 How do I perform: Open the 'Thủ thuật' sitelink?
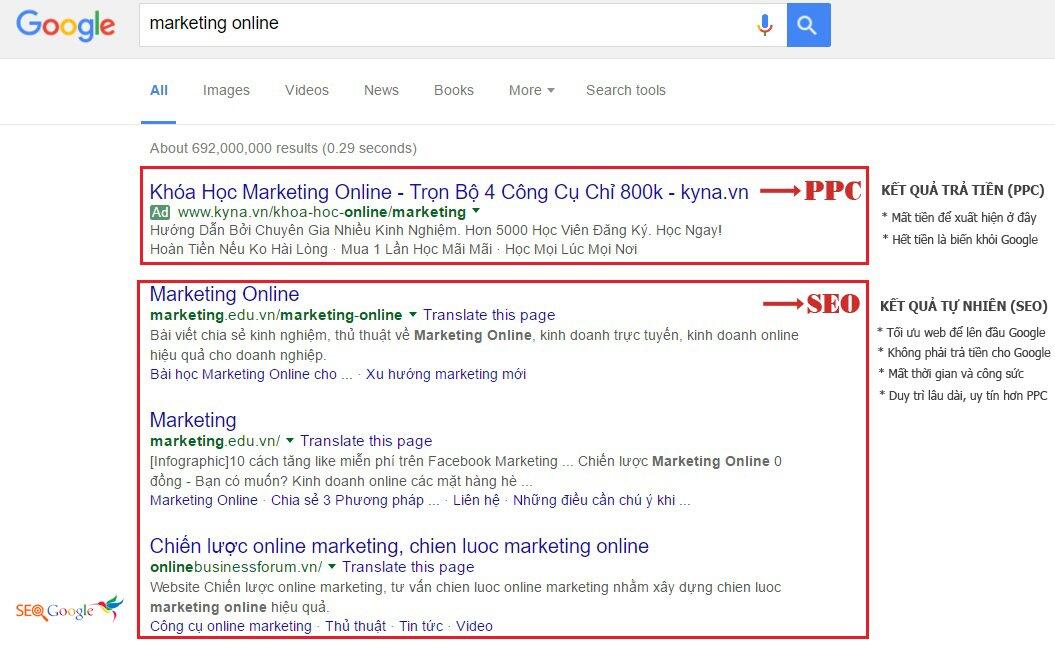[x=355, y=626]
